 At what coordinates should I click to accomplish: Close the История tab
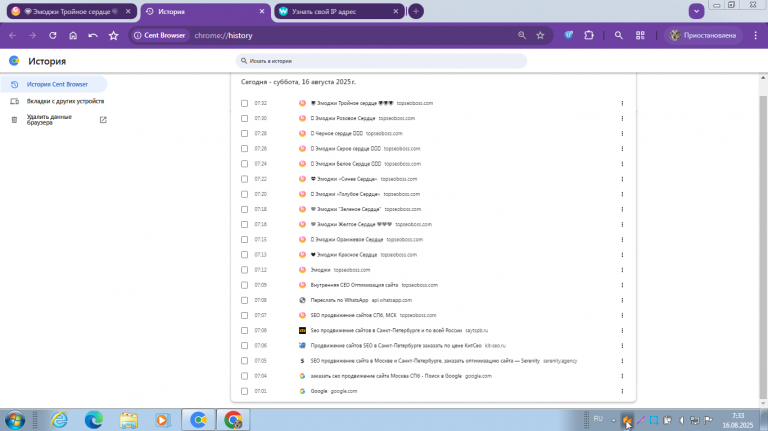click(x=262, y=11)
